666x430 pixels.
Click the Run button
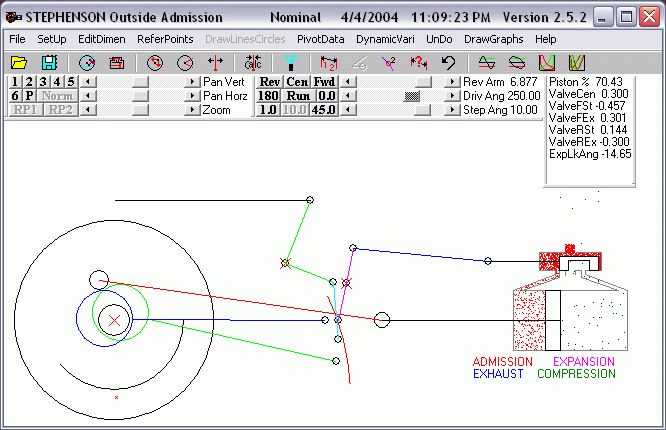coord(298,96)
